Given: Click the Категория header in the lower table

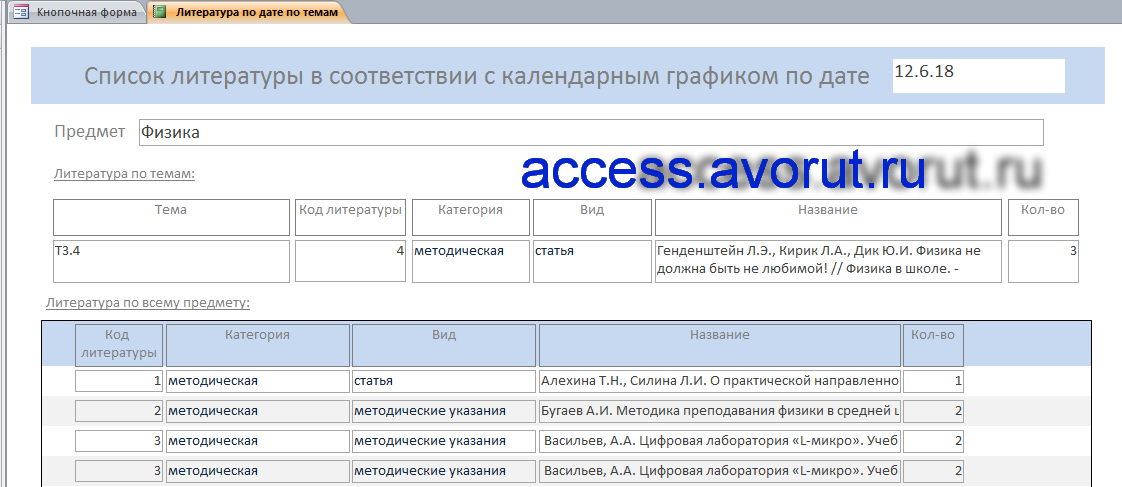Looking at the screenshot, I should [x=258, y=345].
